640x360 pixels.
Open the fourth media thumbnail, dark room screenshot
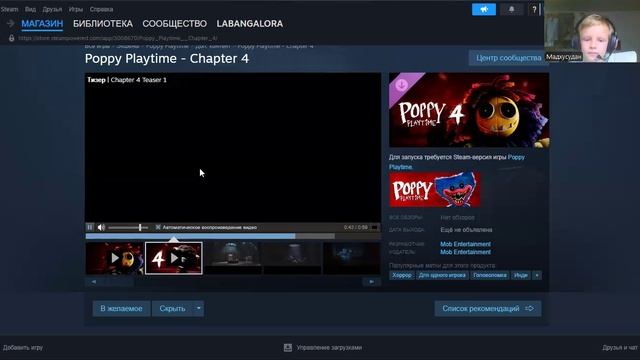point(292,258)
